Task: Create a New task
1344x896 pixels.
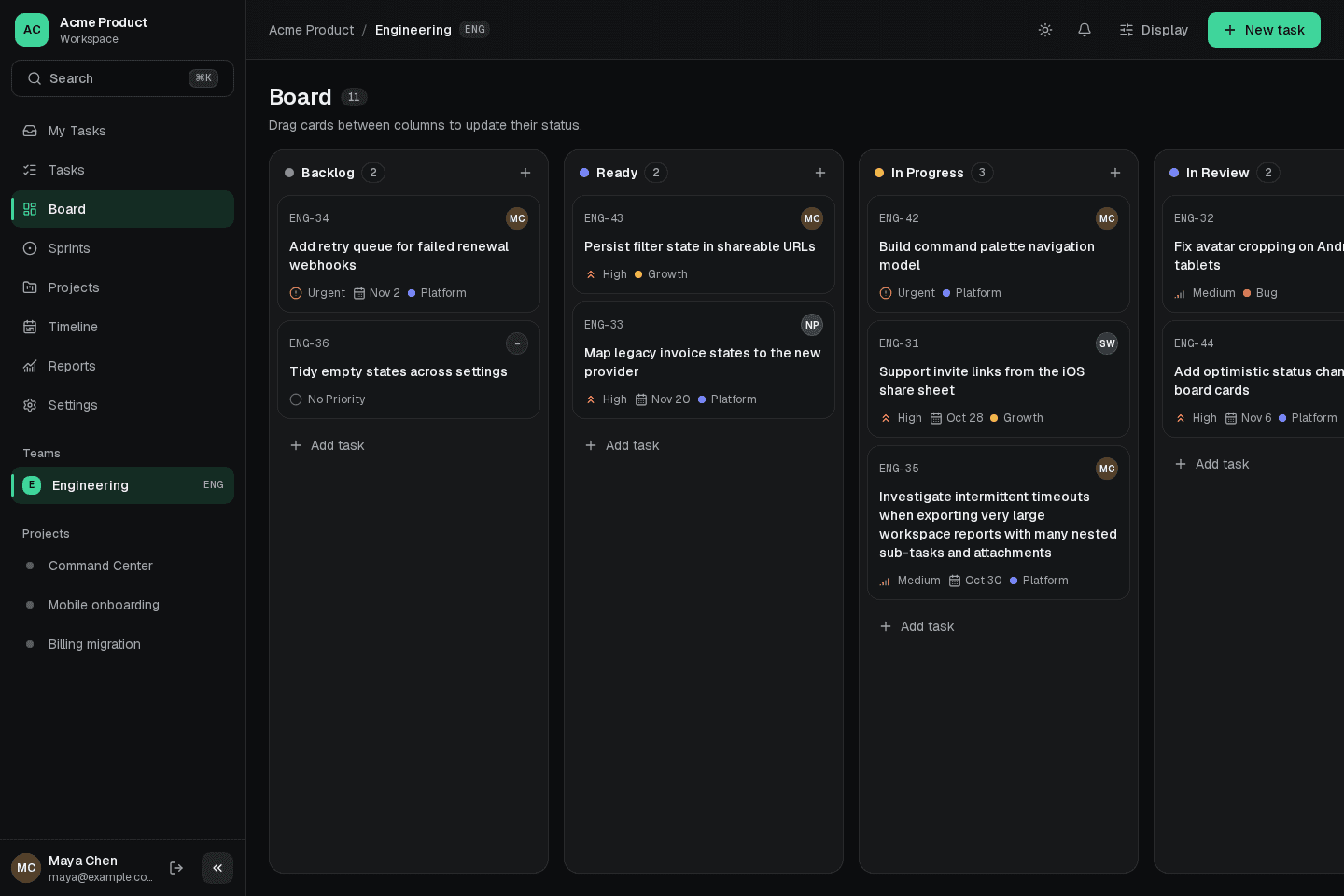Action: click(x=1264, y=30)
